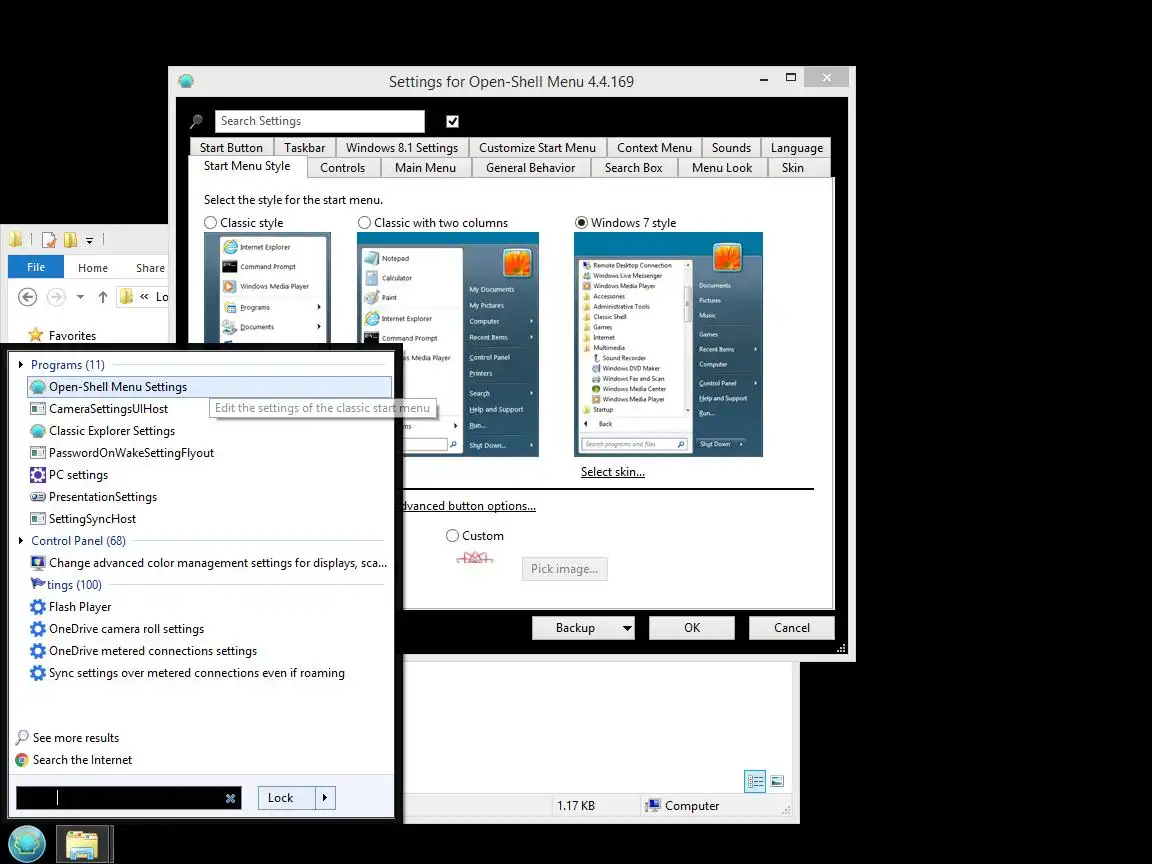
Task: Switch Explorer to details view icon
Action: (x=755, y=782)
